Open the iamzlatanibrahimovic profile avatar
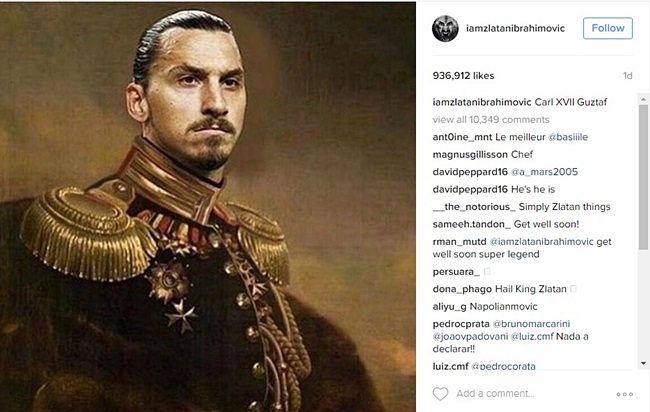 [x=445, y=29]
